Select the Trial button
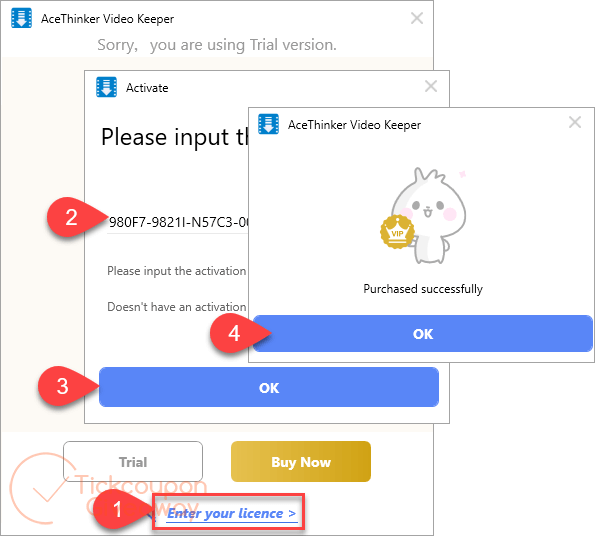The height and width of the screenshot is (536, 595). click(x=133, y=462)
